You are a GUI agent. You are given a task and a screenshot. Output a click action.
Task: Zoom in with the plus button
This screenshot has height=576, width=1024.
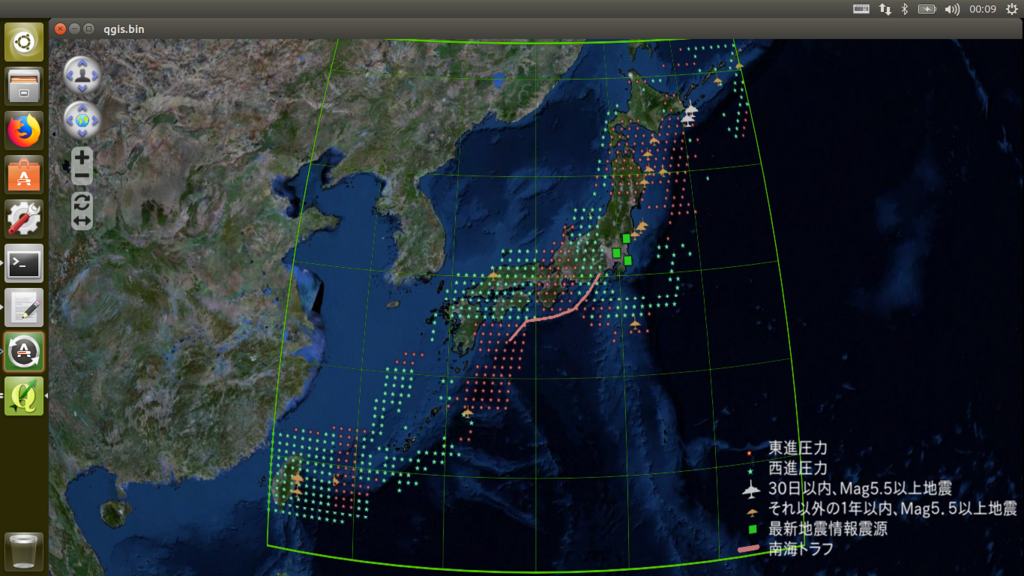coord(82,157)
